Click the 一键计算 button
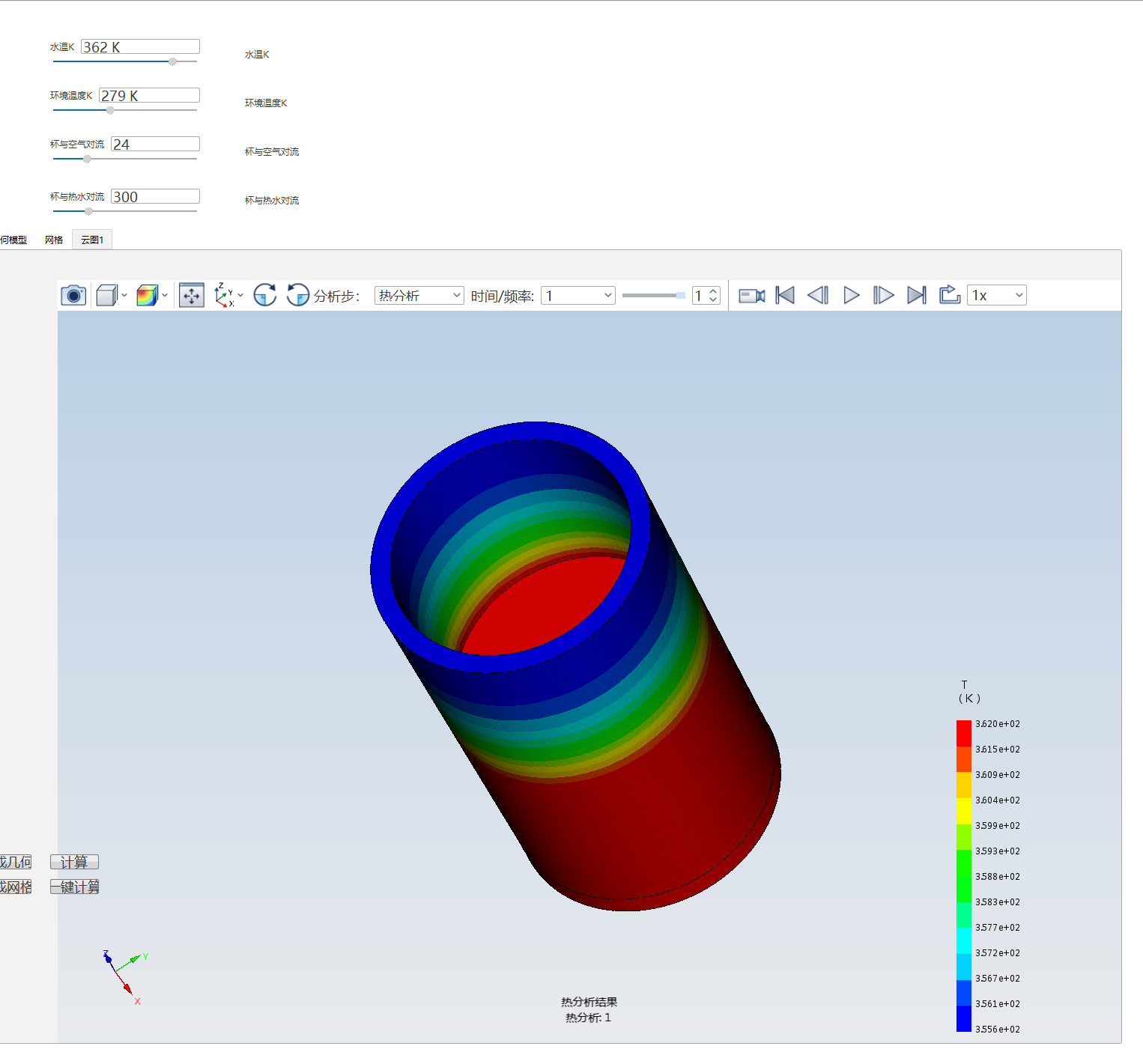Image resolution: width=1143 pixels, height=1064 pixels. pyautogui.click(x=75, y=887)
